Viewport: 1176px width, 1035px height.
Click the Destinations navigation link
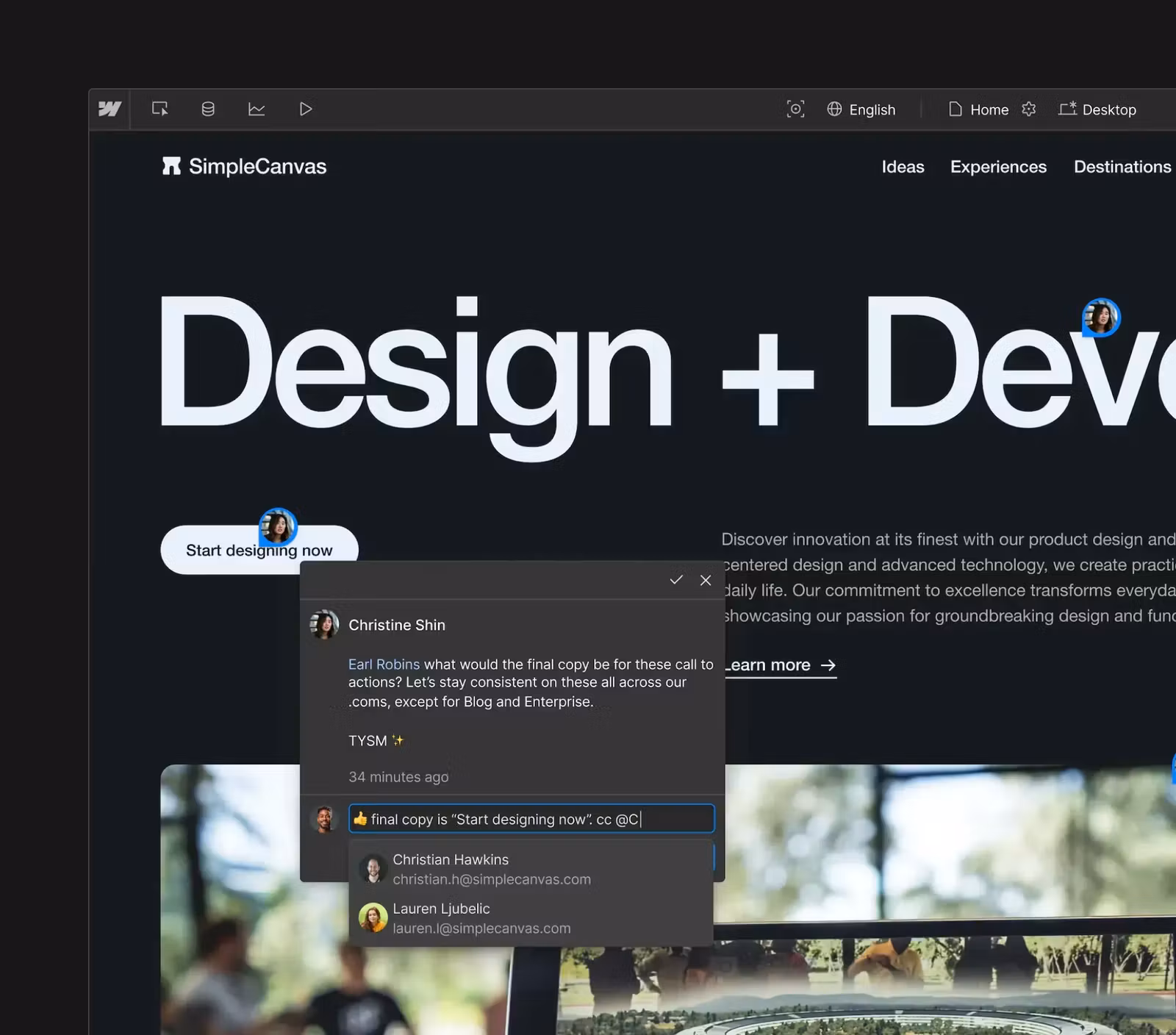1122,167
